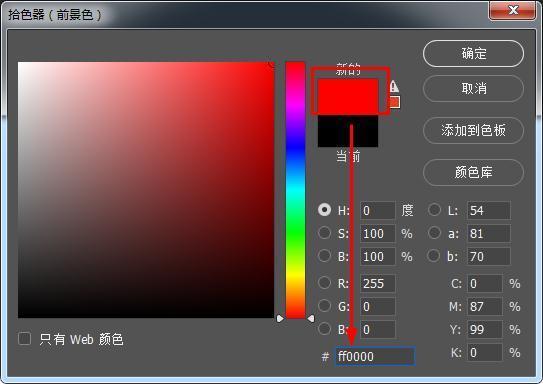Click the current black color preview

pos(348,131)
